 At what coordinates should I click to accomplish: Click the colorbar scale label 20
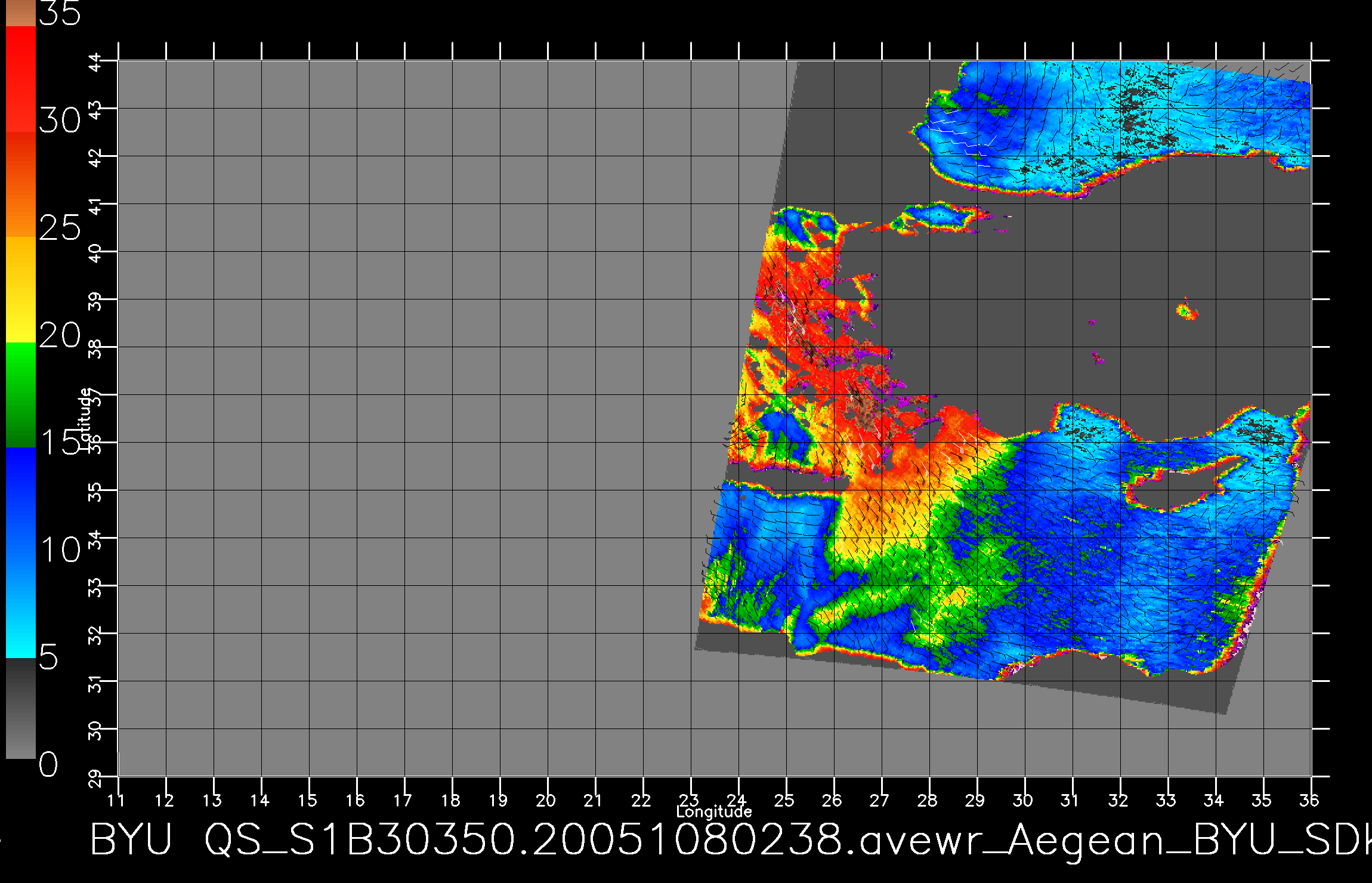(60, 335)
